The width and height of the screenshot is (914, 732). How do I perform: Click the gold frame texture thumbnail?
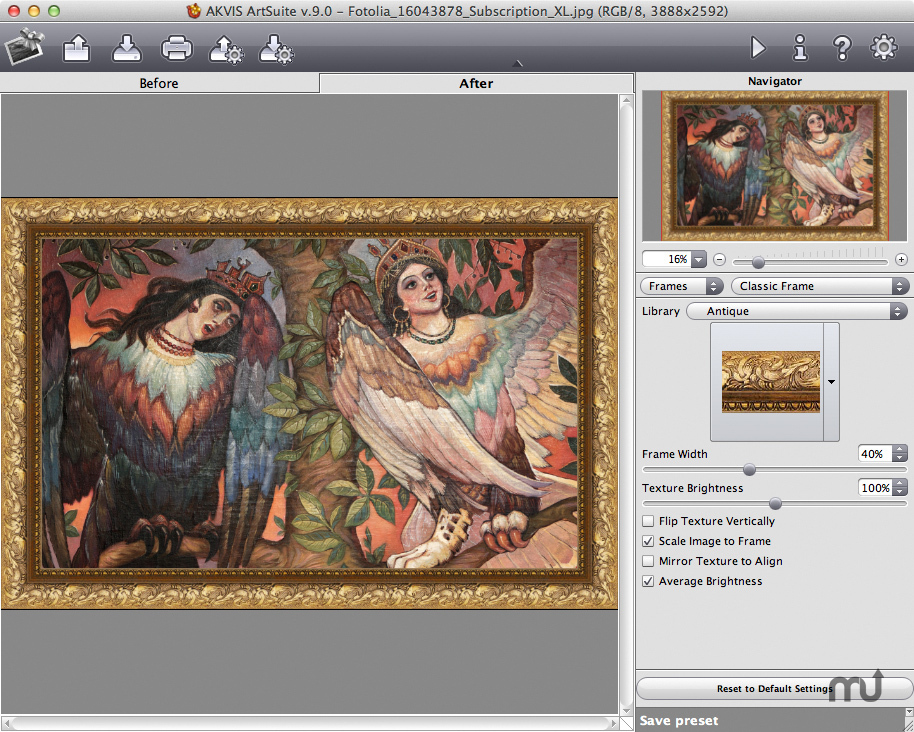point(771,382)
